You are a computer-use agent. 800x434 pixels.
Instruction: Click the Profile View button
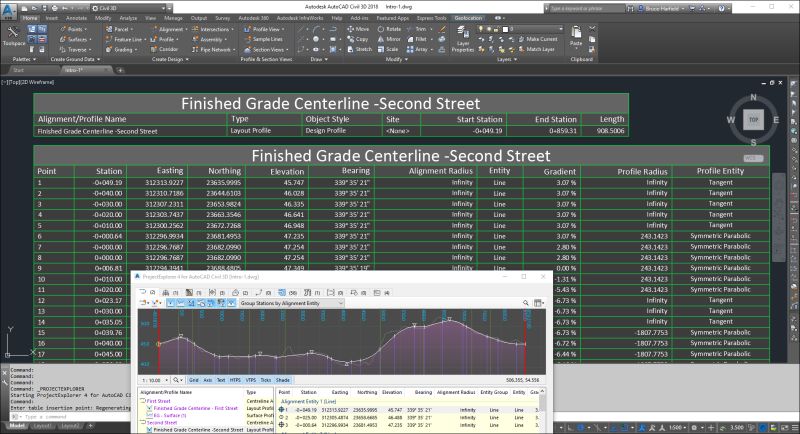[265, 29]
